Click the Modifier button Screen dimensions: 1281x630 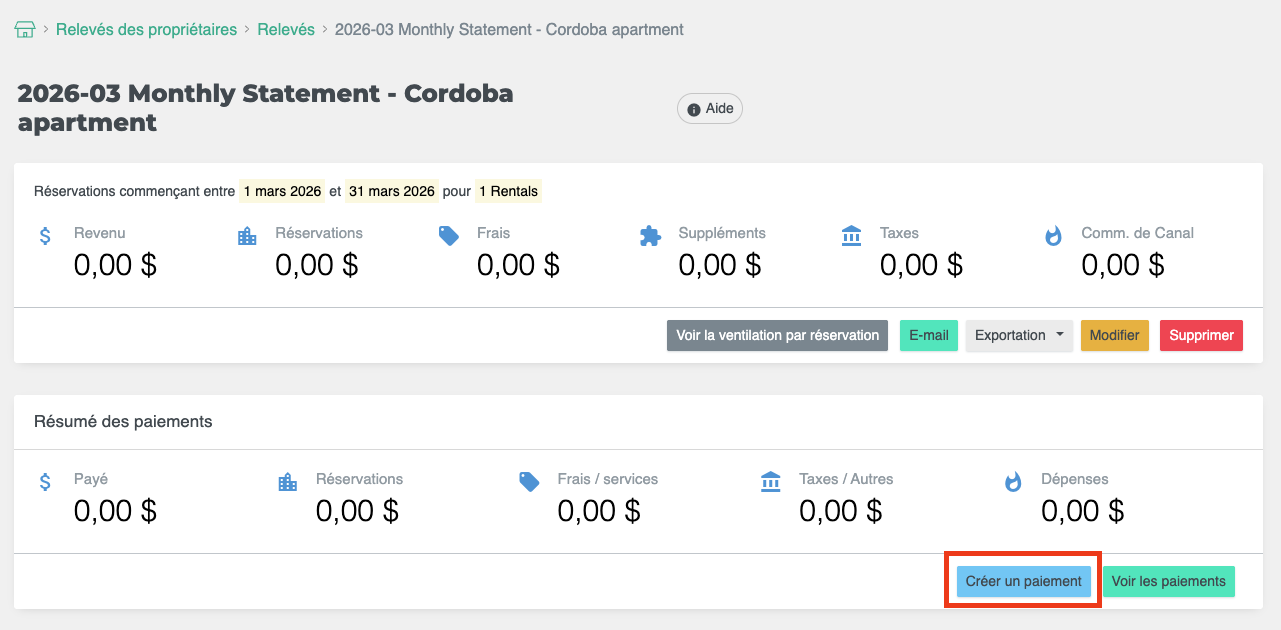pyautogui.click(x=1114, y=335)
